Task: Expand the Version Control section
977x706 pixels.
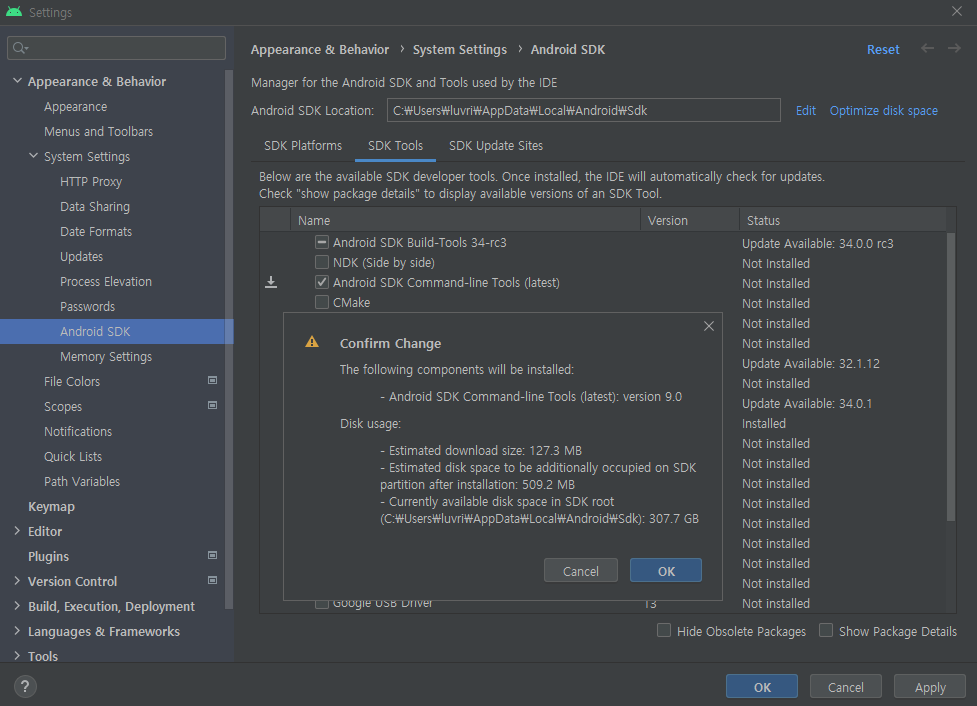Action: point(17,581)
